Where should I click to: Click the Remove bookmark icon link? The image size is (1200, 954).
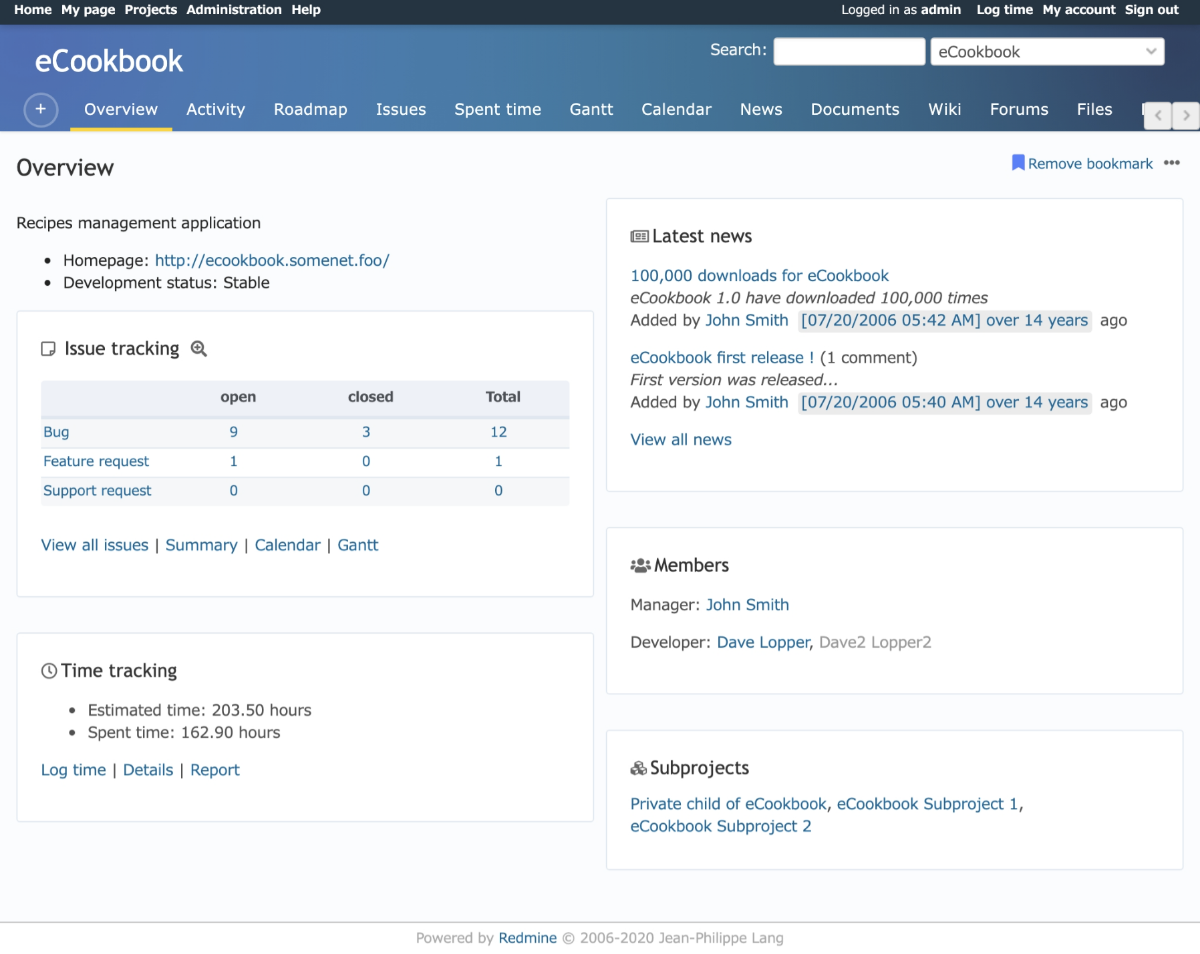pyautogui.click(x=1082, y=163)
